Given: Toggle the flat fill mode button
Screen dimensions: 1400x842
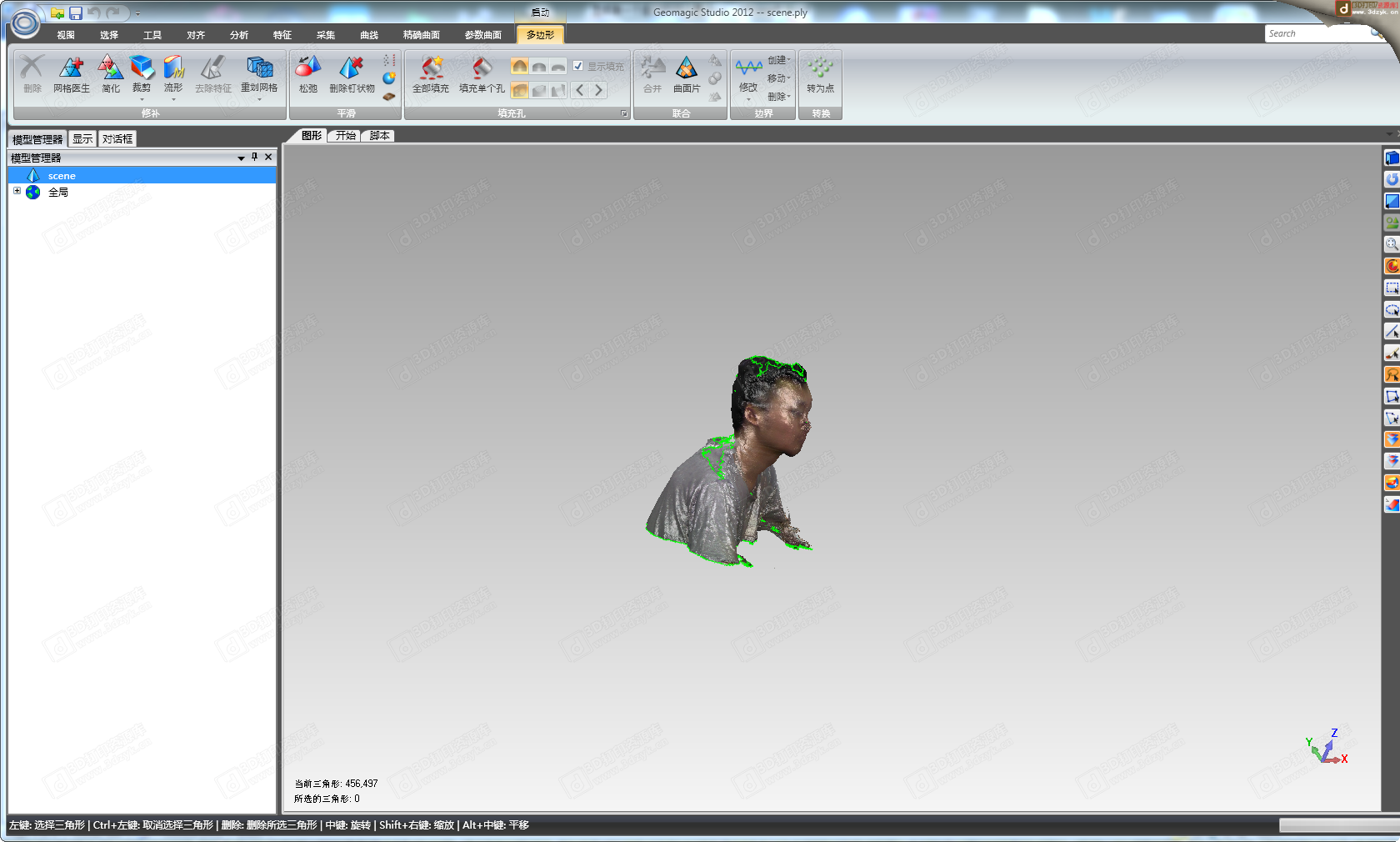Looking at the screenshot, I should (557, 66).
